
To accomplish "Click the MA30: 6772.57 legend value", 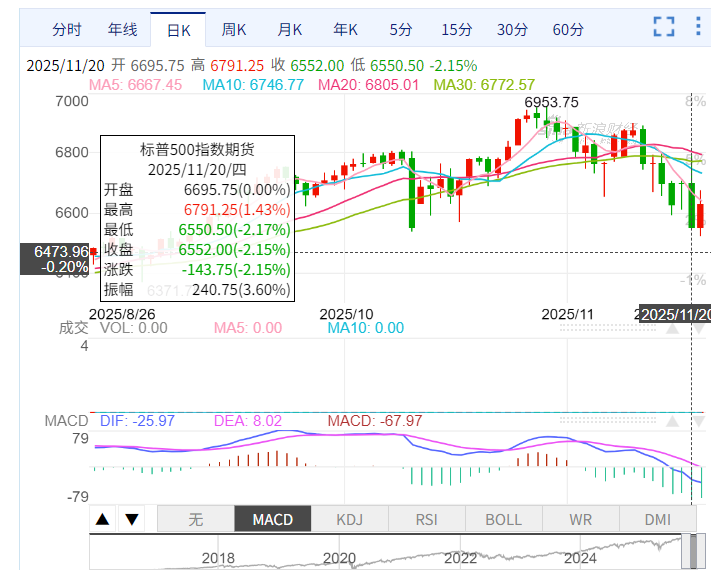I will pos(484,85).
